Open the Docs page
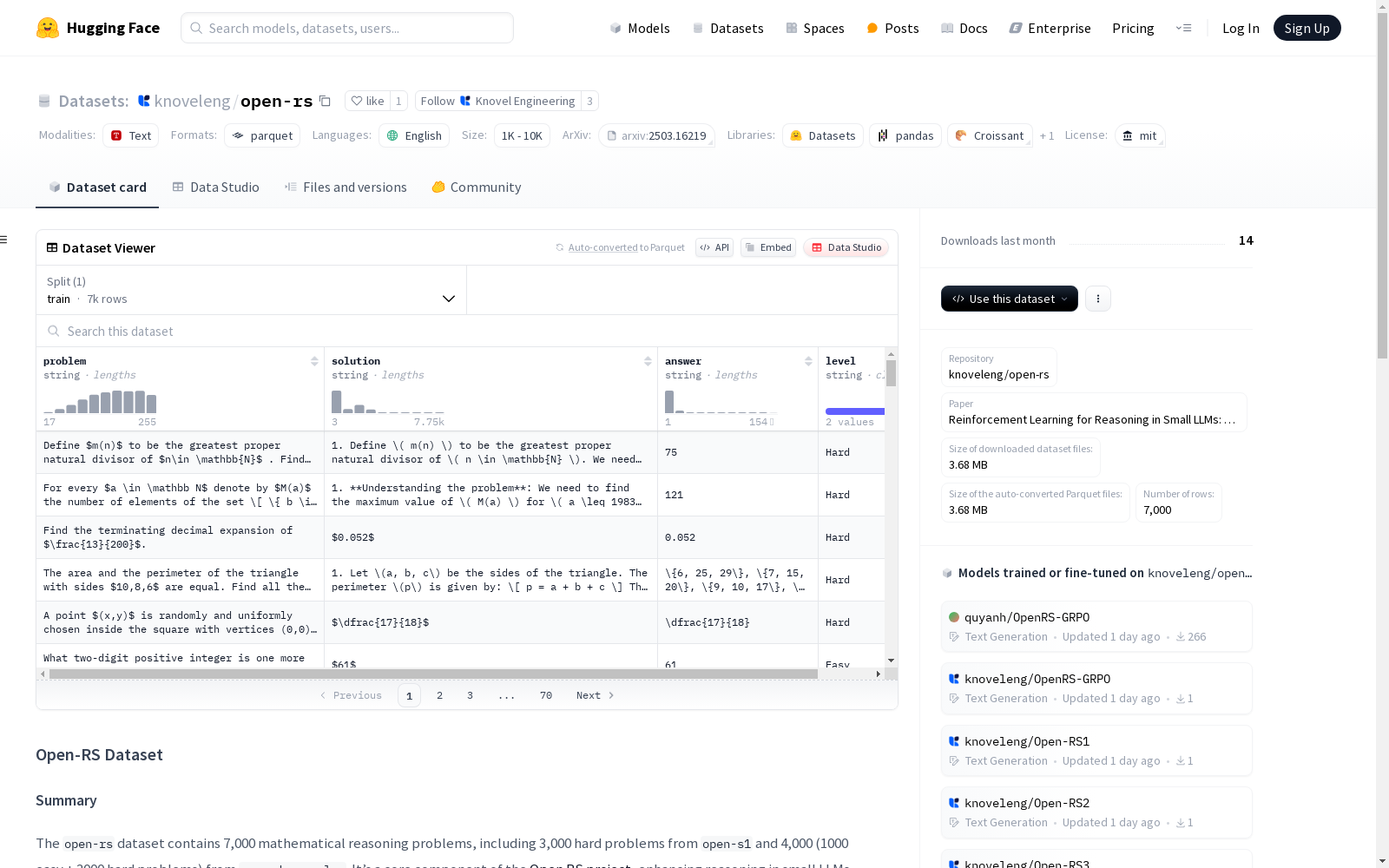The height and width of the screenshot is (868, 1389). click(964, 28)
